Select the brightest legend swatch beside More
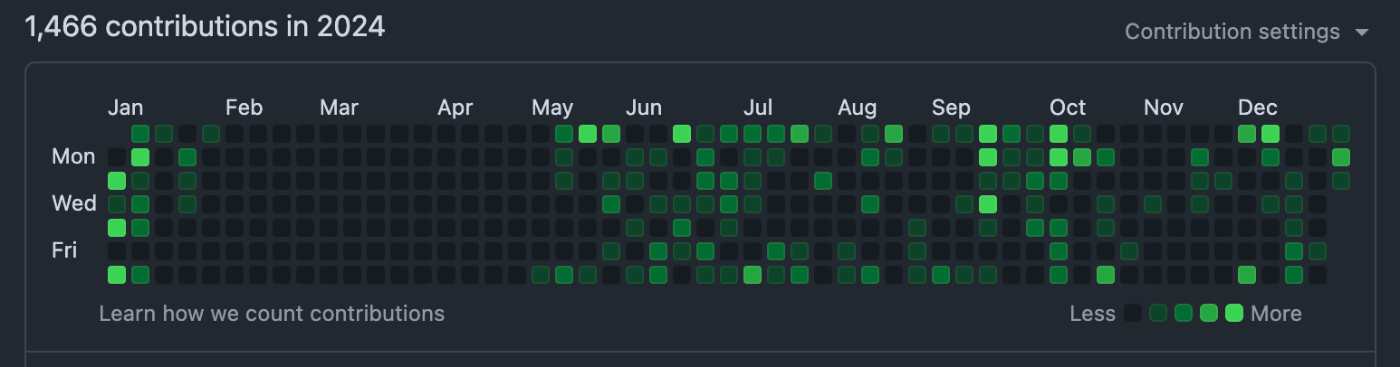The image size is (1400, 367). pos(1234,313)
